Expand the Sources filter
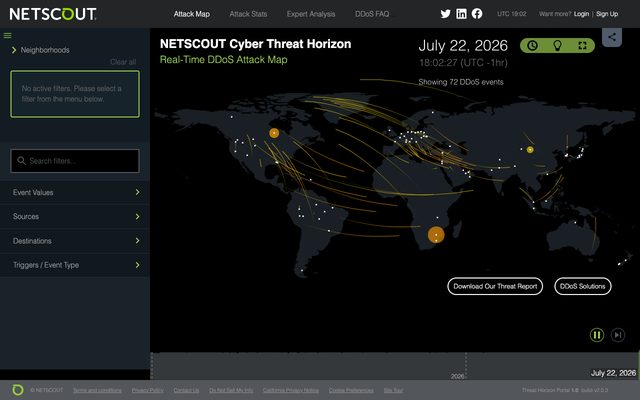This screenshot has height=400, width=640. coord(75,216)
